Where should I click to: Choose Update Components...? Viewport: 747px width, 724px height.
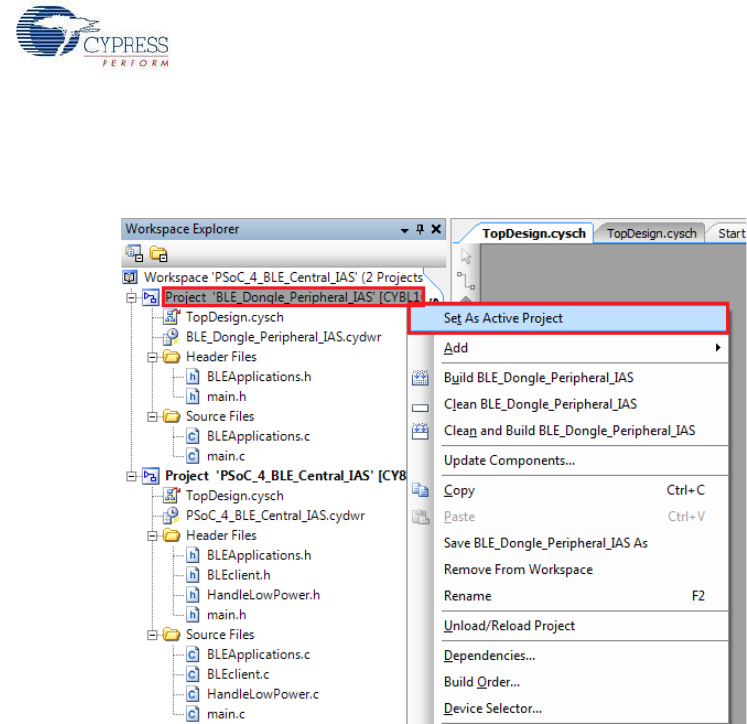(x=582, y=461)
